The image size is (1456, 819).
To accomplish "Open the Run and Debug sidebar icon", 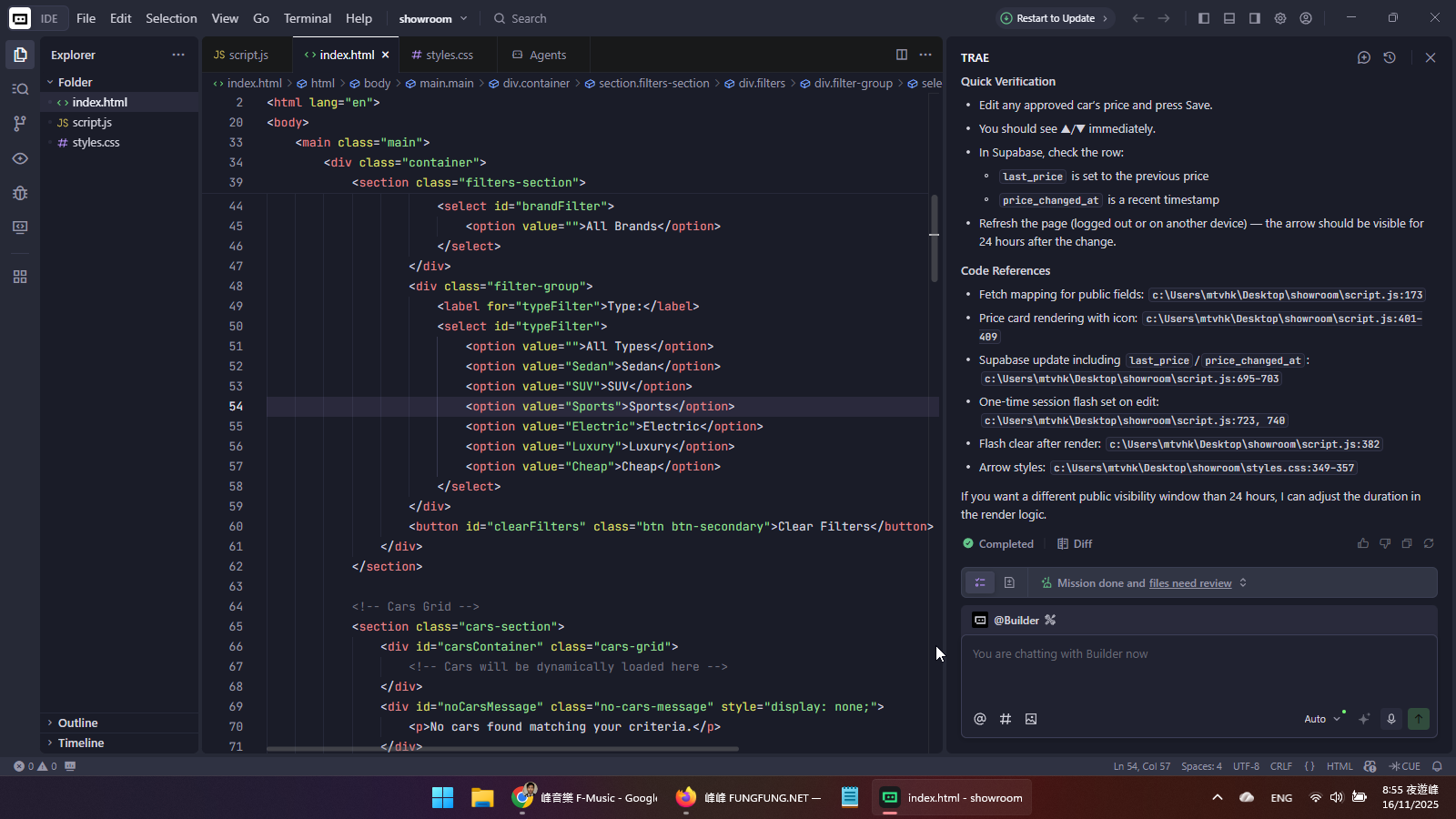I will (x=20, y=193).
